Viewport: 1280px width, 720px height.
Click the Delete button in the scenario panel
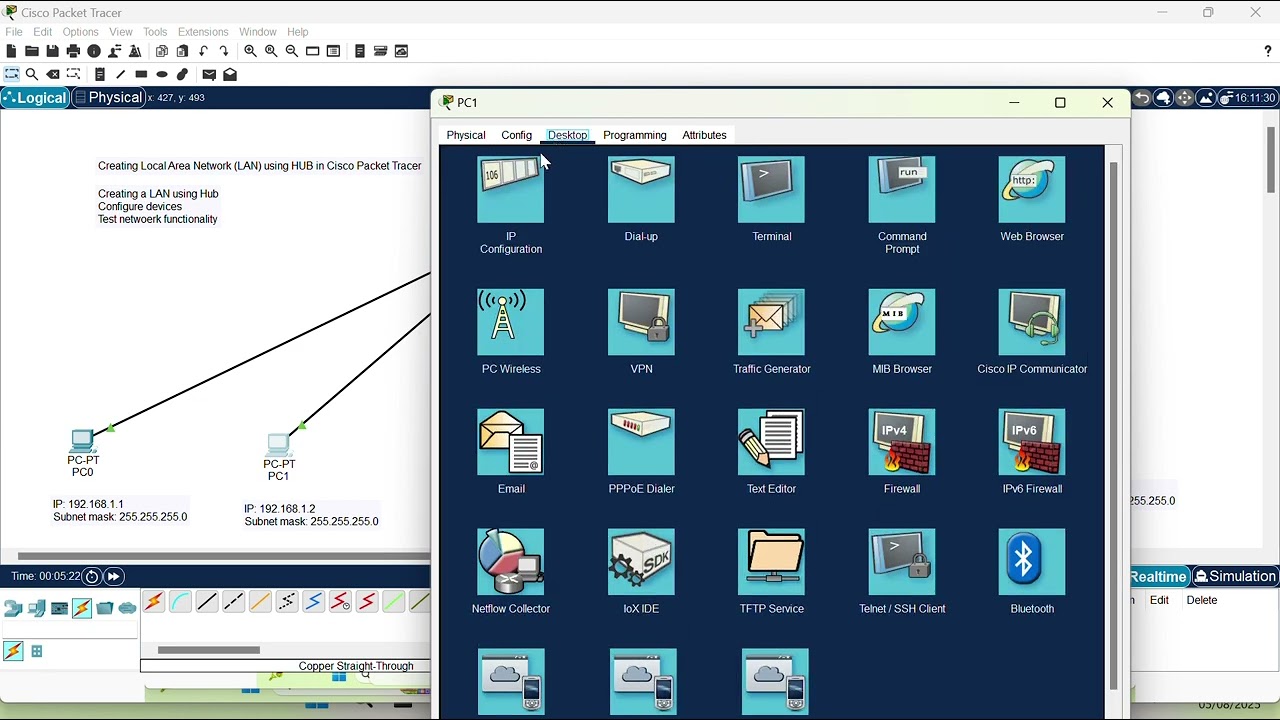coord(1201,600)
